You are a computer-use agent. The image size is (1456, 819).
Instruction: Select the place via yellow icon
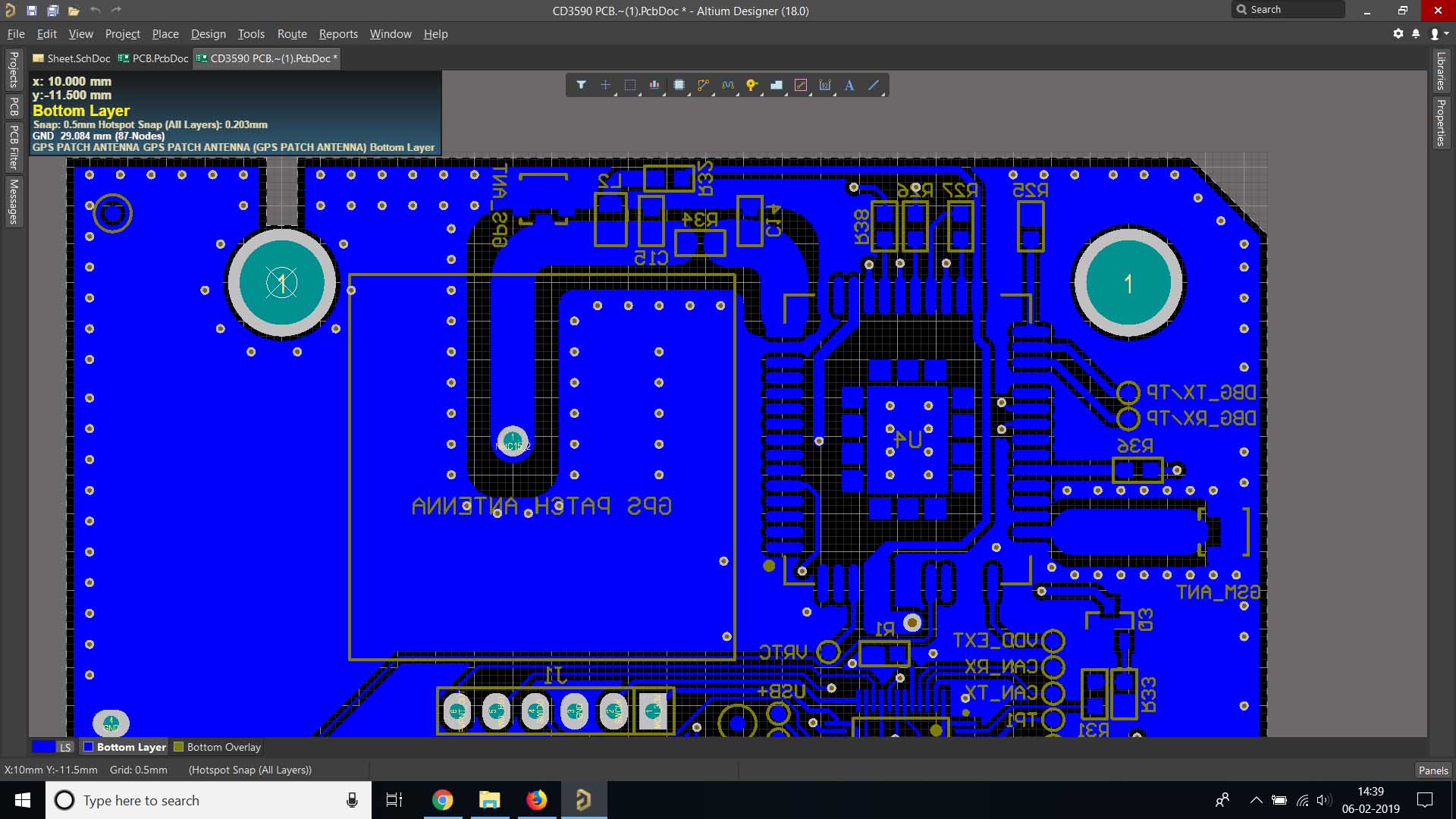click(751, 85)
